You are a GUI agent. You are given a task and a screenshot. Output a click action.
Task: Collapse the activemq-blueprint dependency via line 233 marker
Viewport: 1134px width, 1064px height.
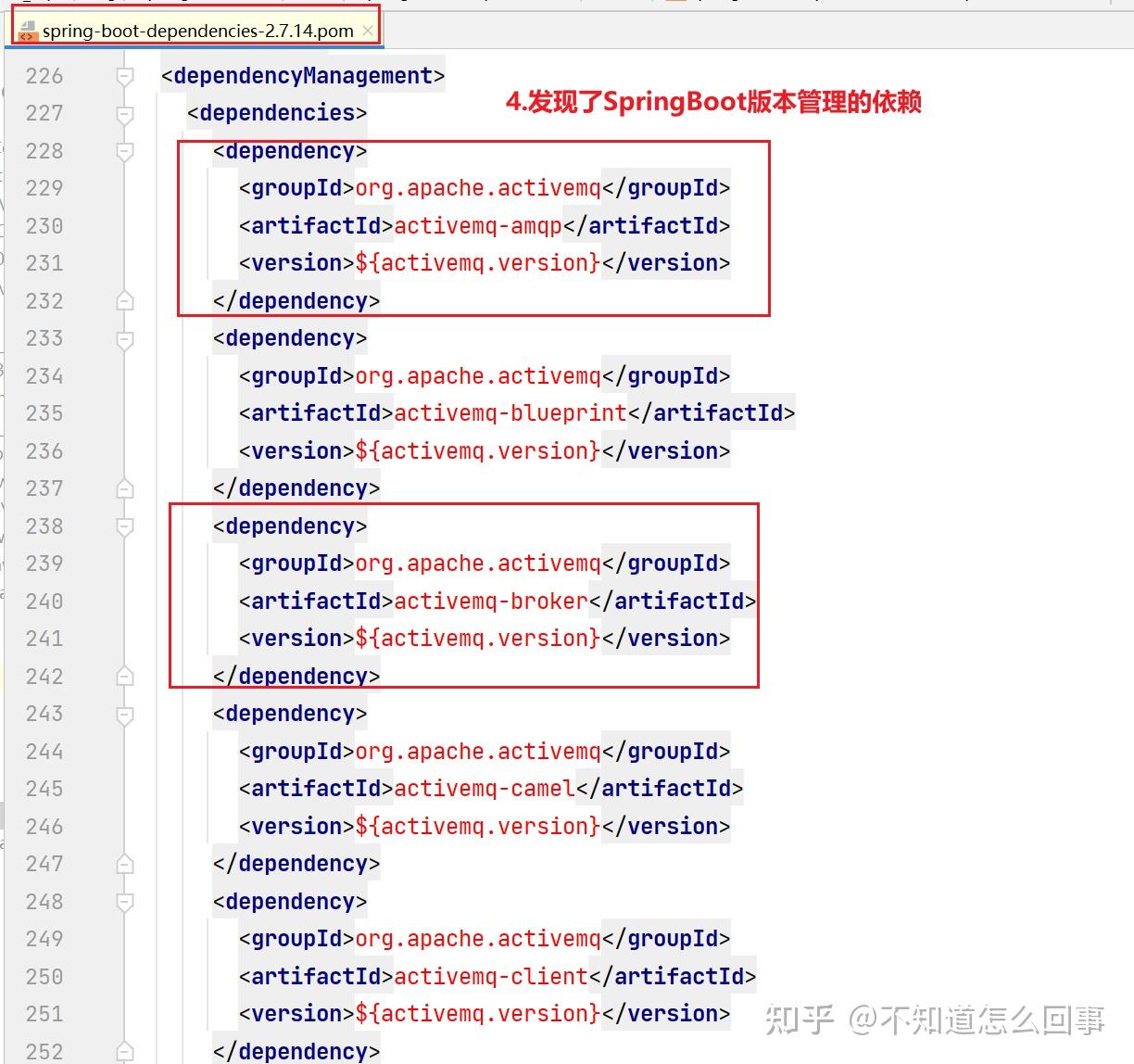click(x=125, y=338)
